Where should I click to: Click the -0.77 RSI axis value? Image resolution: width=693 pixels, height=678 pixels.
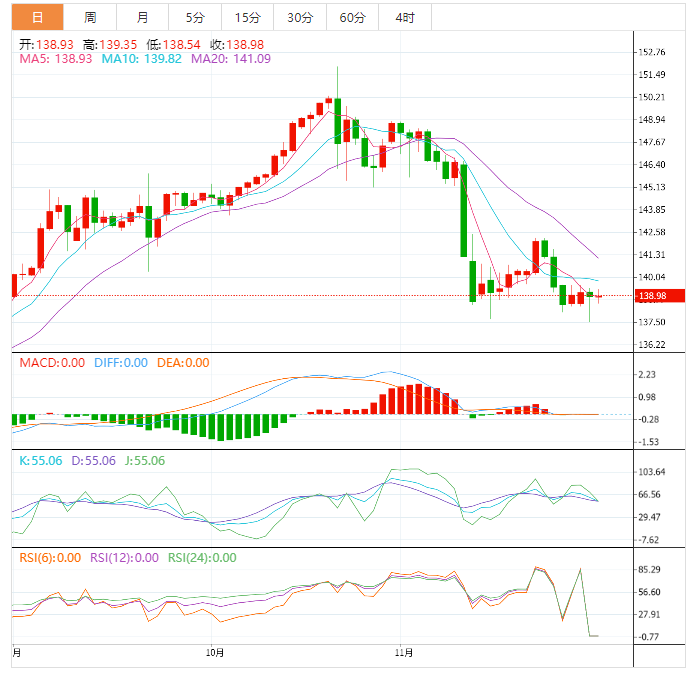(648, 637)
